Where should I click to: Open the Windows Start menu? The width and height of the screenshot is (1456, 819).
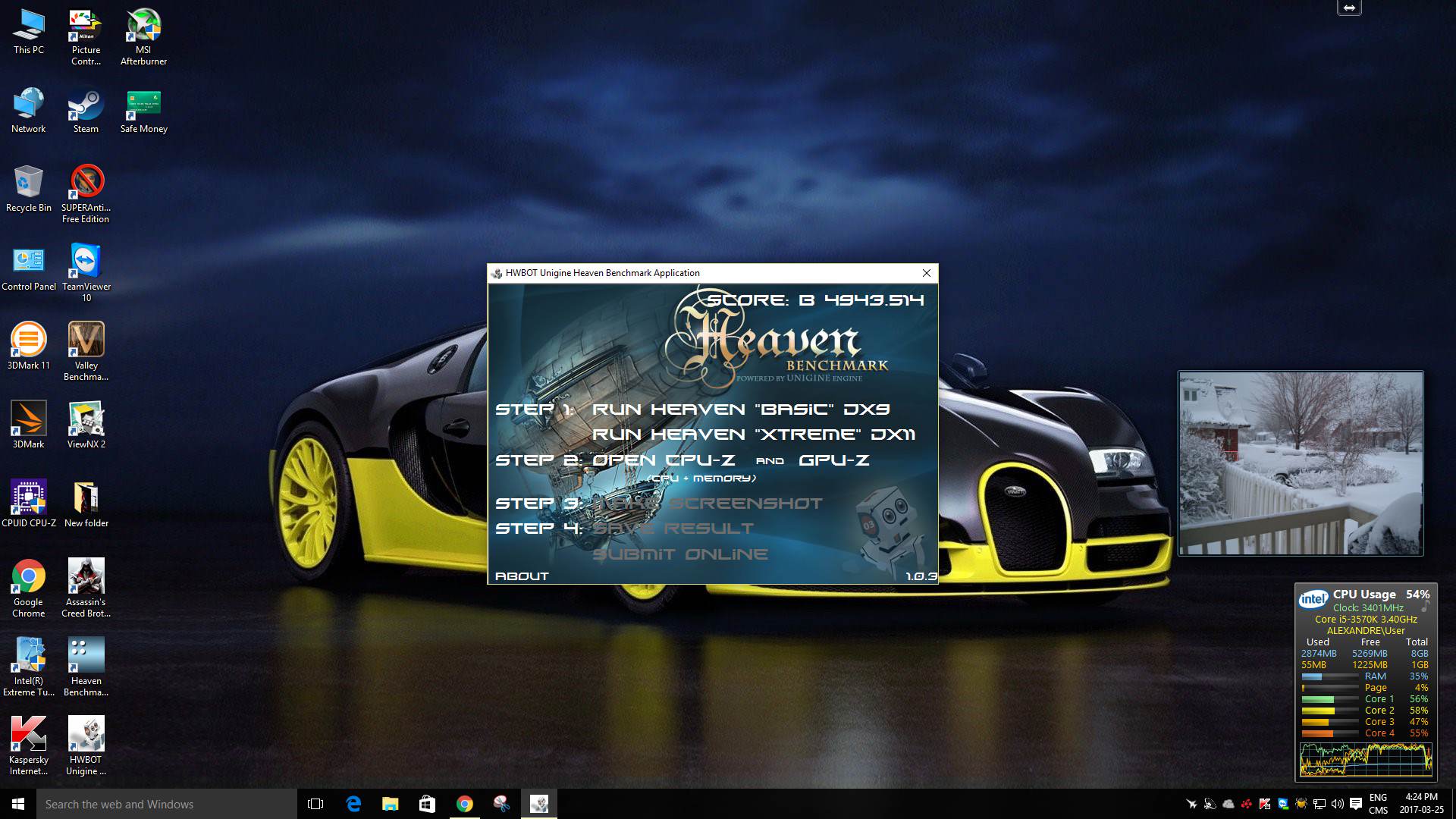[x=18, y=804]
